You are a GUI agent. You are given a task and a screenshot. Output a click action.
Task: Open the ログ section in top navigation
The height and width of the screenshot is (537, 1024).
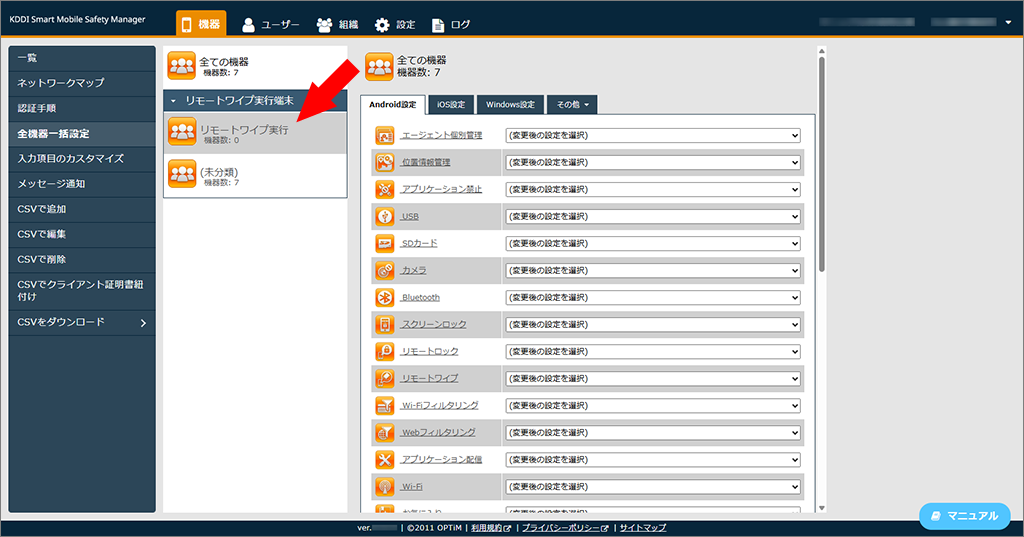tap(451, 25)
